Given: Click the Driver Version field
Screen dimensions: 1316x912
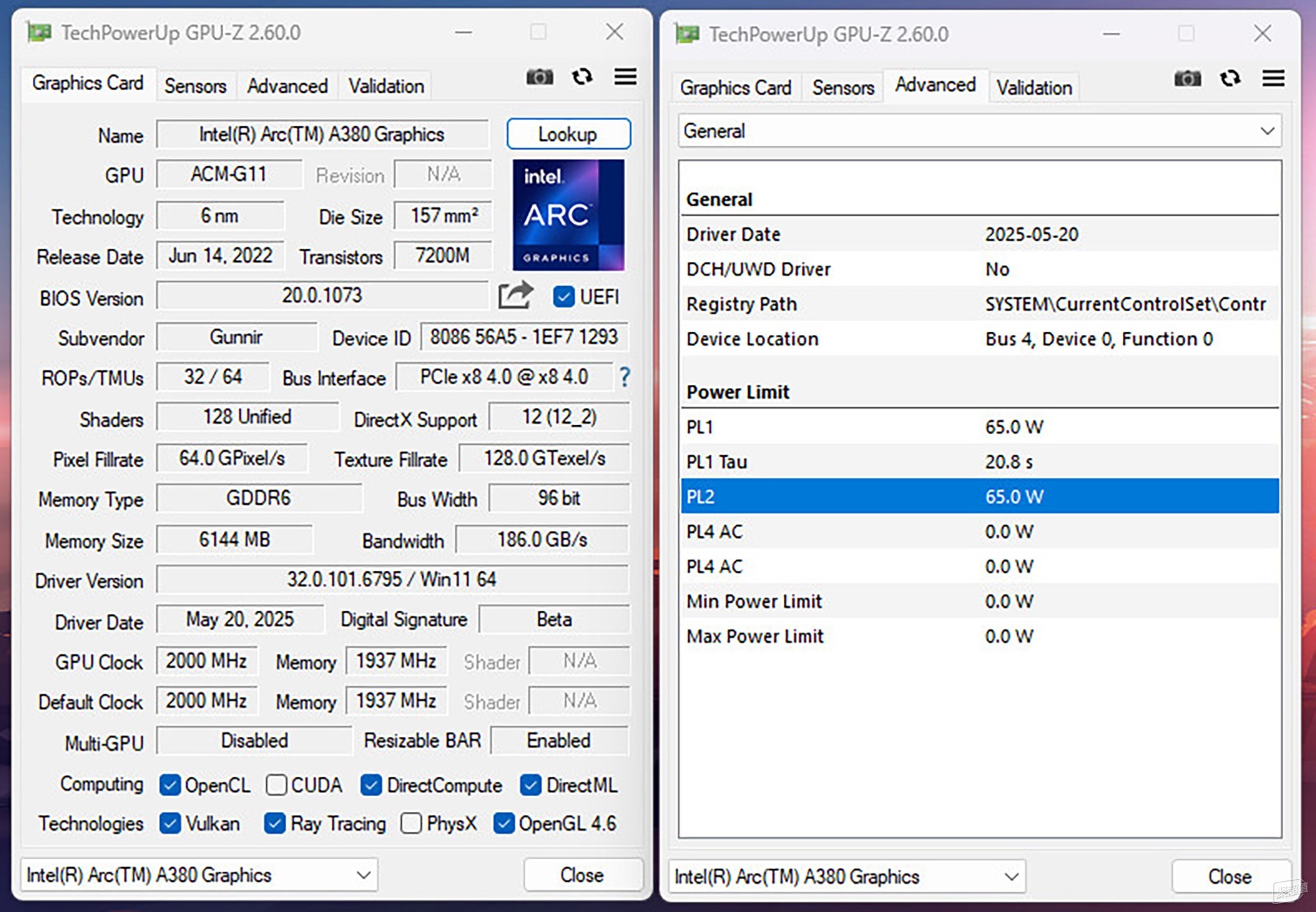Looking at the screenshot, I should [x=392, y=580].
